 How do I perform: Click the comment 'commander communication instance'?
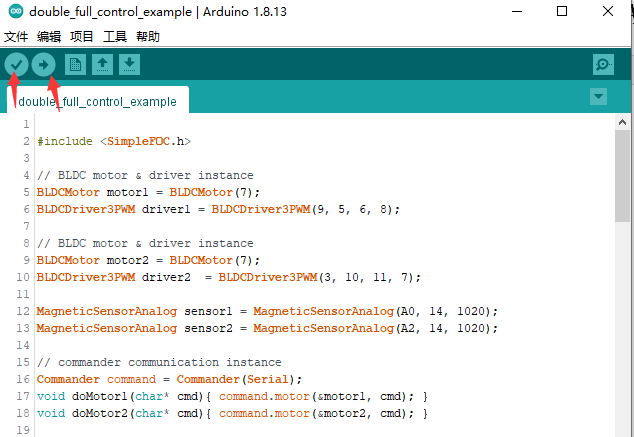coord(170,362)
